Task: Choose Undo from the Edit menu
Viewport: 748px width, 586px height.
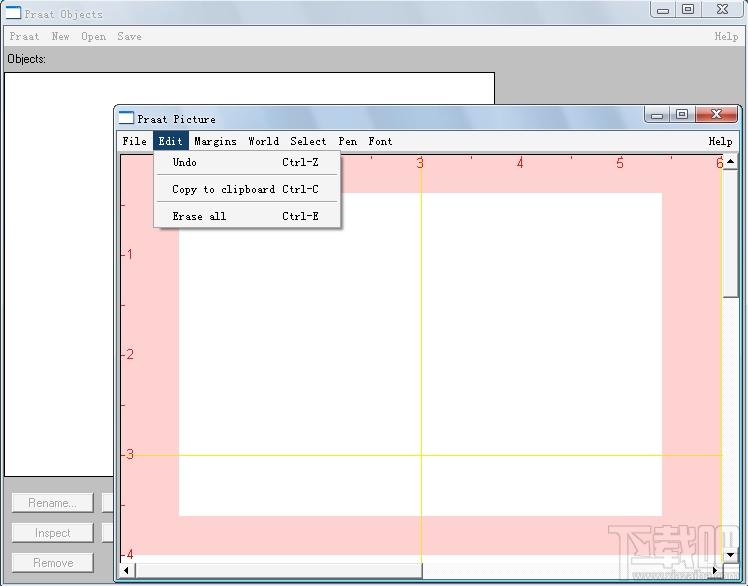Action: (x=247, y=162)
